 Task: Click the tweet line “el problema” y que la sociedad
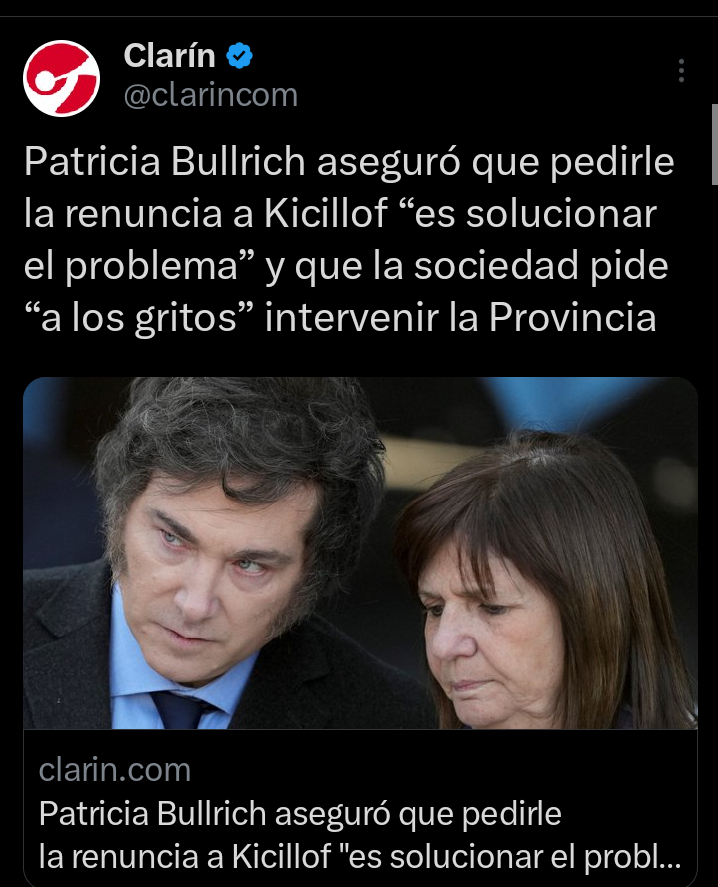tap(346, 265)
